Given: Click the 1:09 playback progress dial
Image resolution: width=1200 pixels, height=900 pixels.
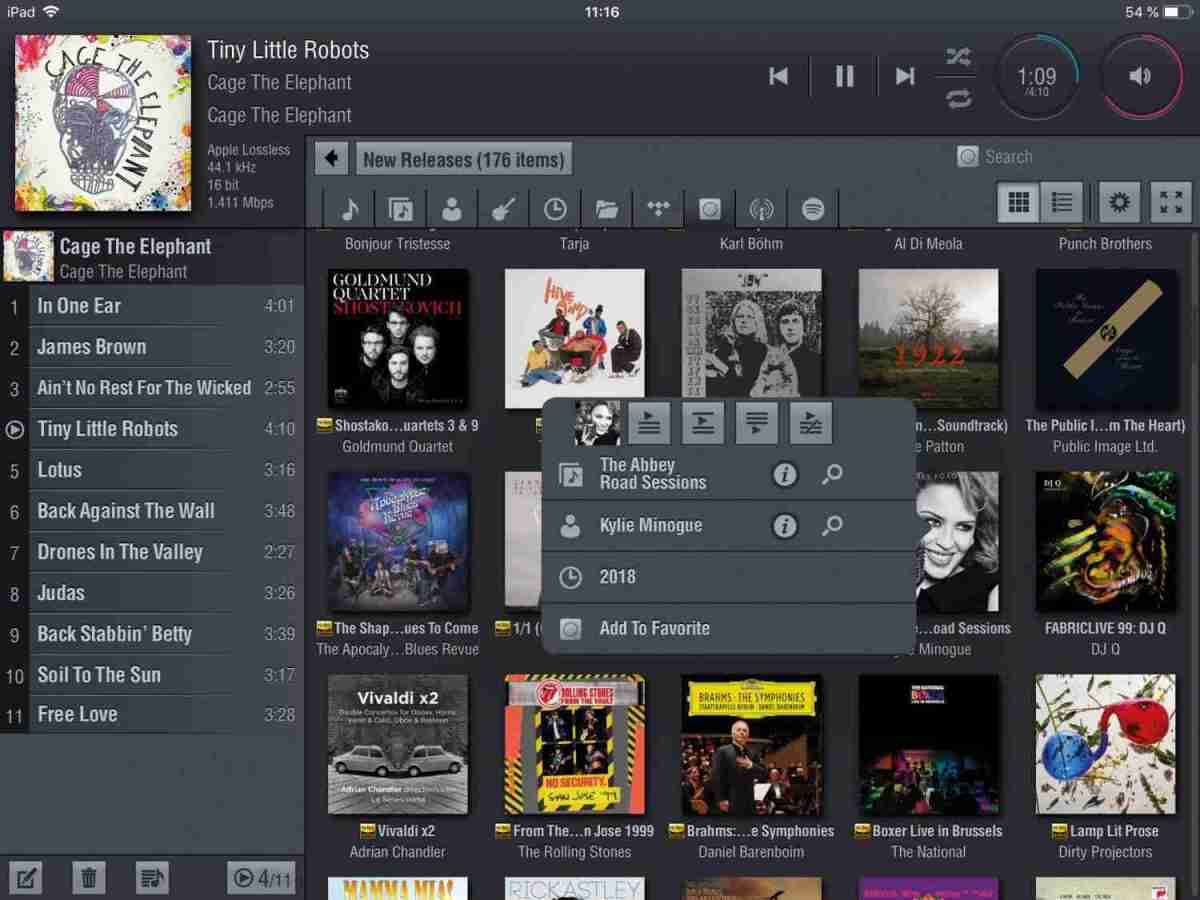Looking at the screenshot, I should click(x=1037, y=77).
